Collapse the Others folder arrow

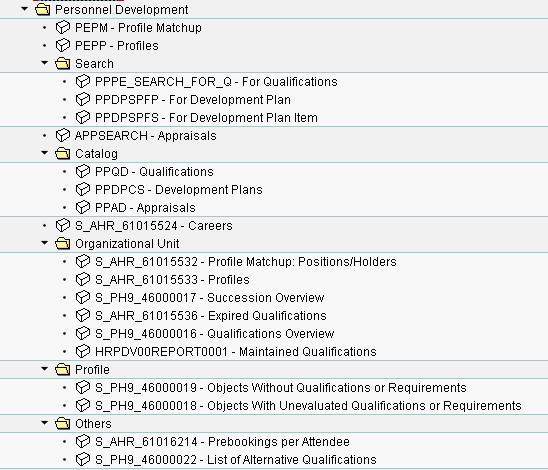(x=44, y=423)
